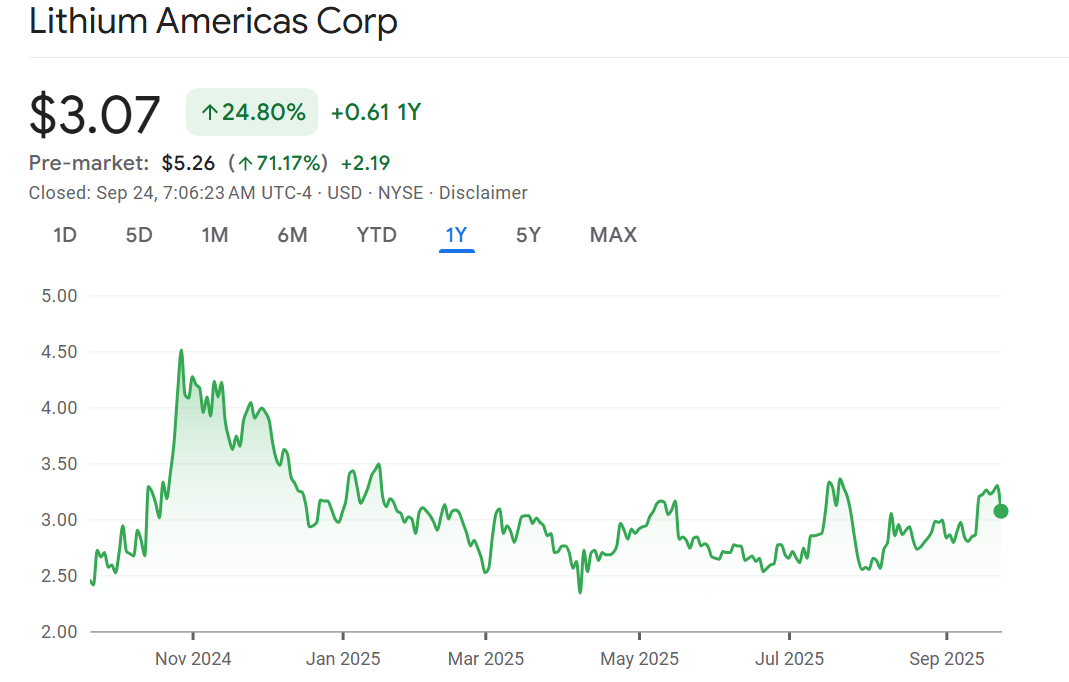Click the Nov 2024 x-axis label
Screen dimensions: 1069x682
(x=194, y=659)
